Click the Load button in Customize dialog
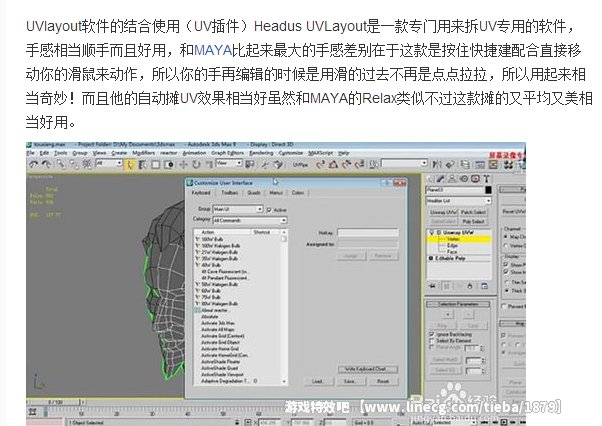This screenshot has height=426, width=602. tap(317, 381)
